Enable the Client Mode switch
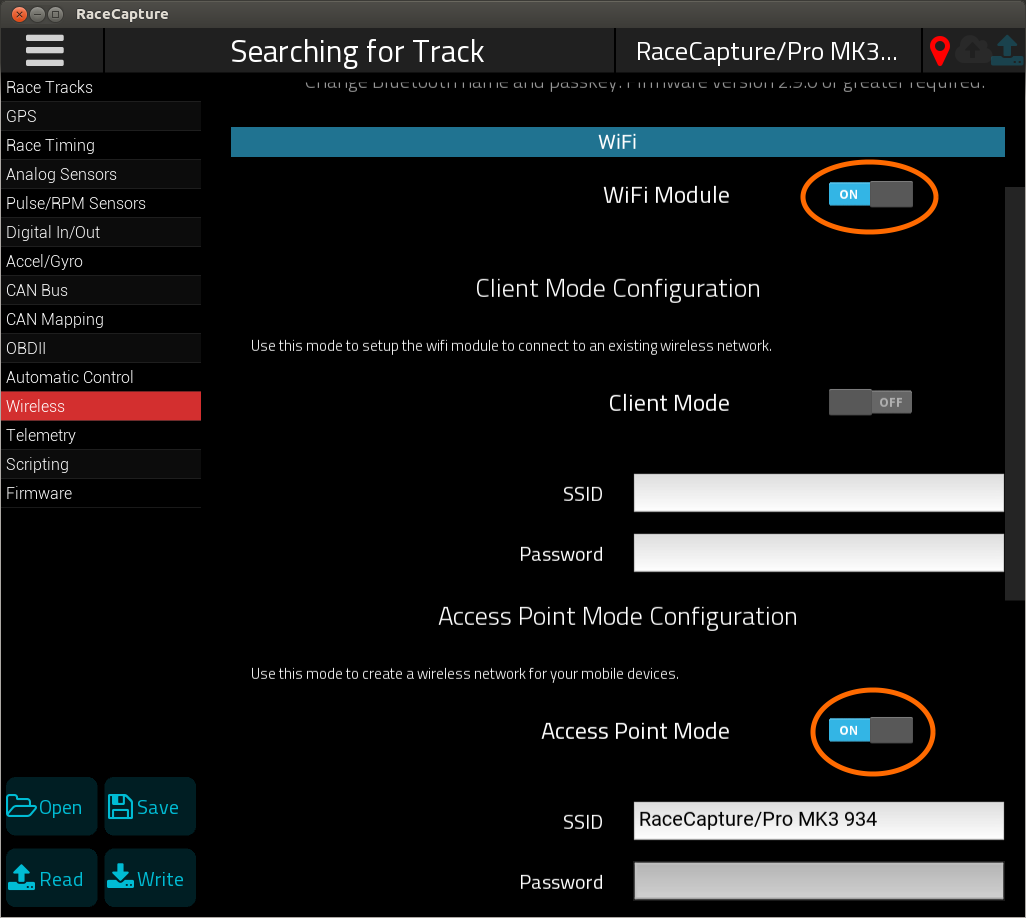1026x918 pixels. tap(870, 402)
